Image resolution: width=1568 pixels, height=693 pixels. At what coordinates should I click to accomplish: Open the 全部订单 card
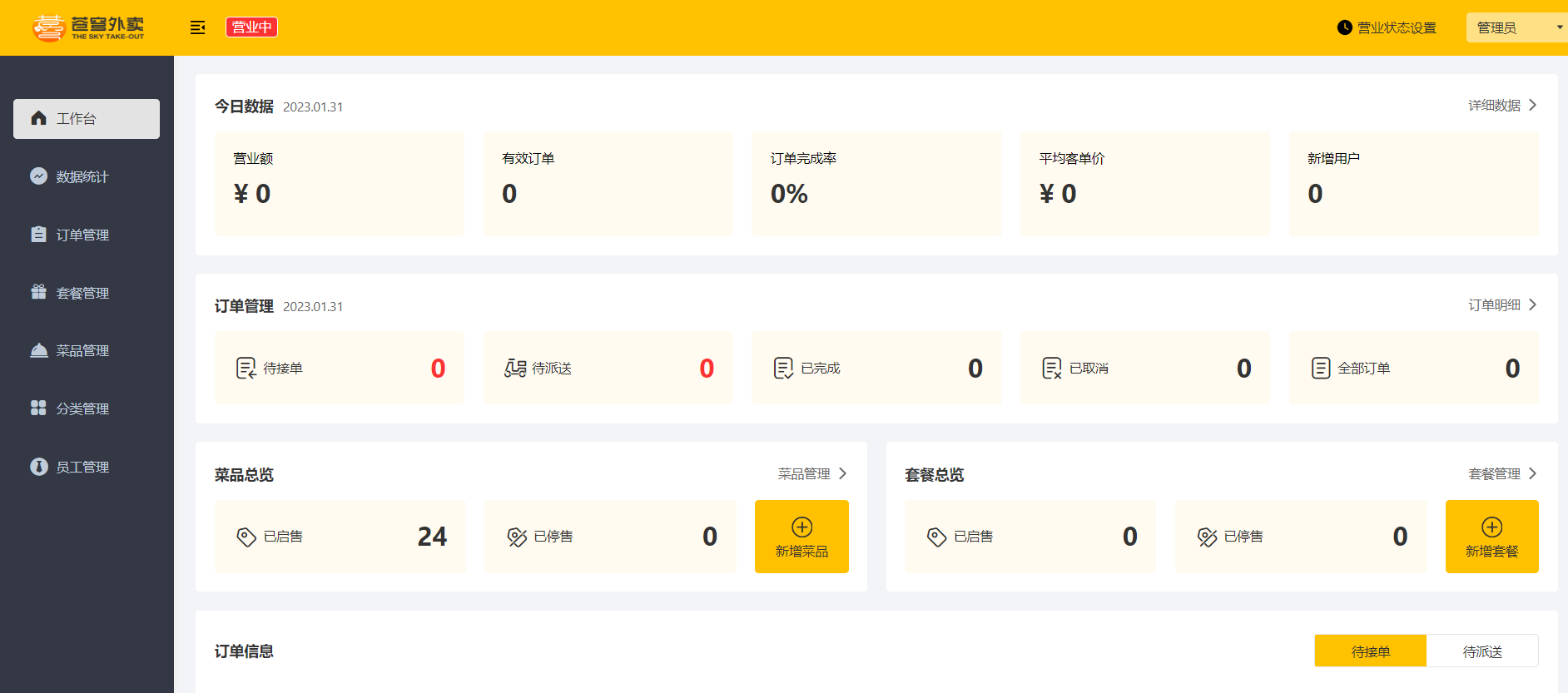[1413, 368]
